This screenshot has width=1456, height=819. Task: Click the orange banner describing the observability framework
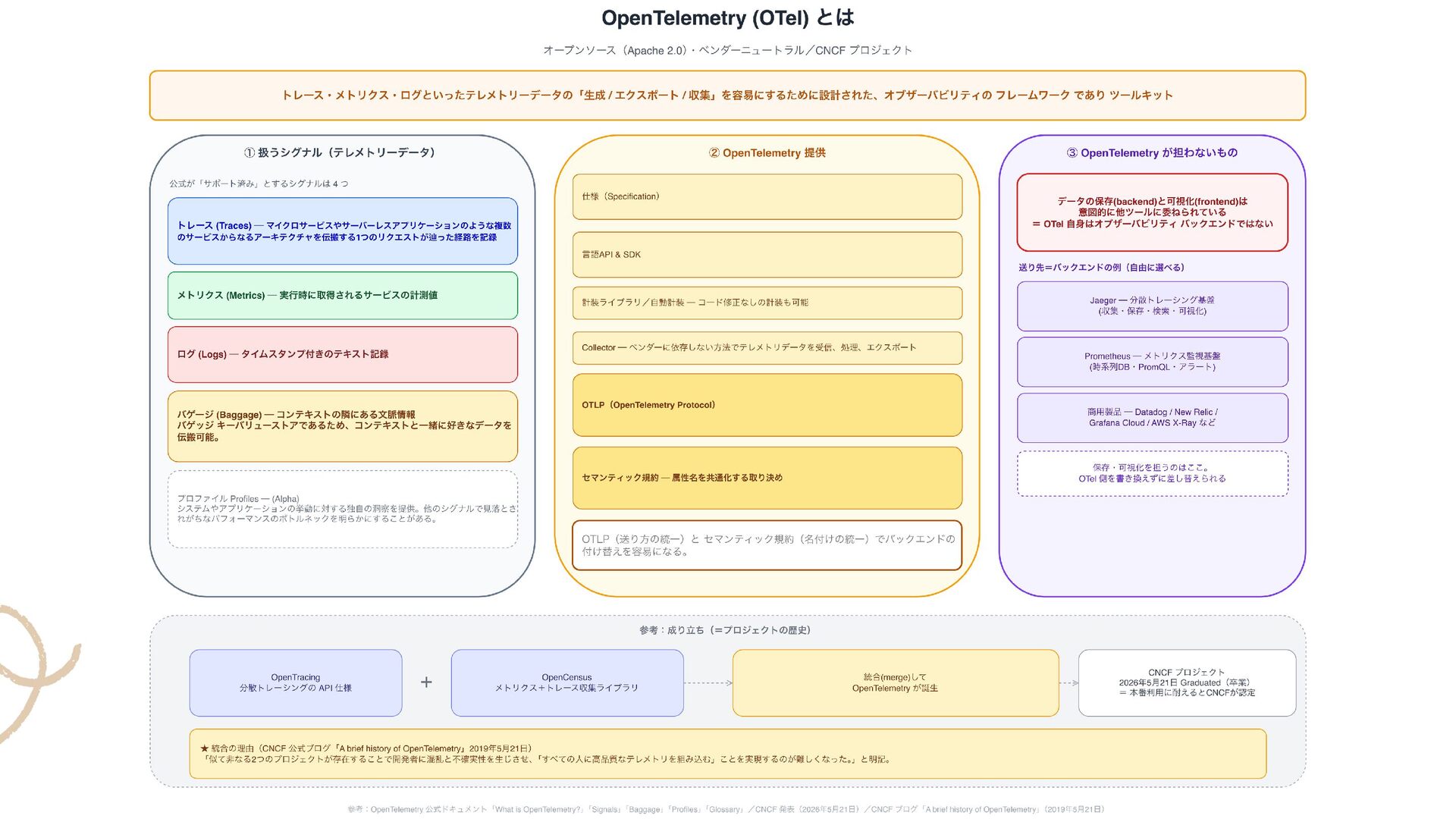pos(727,96)
